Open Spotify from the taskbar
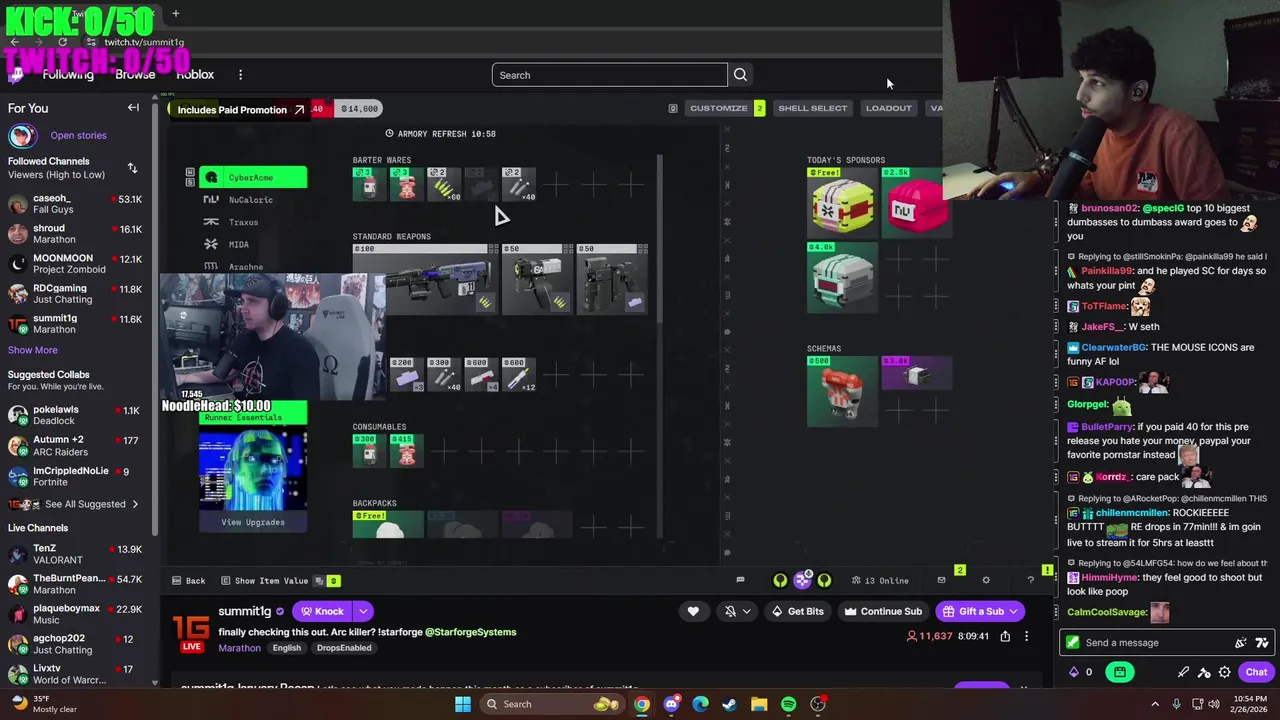The image size is (1280, 720). point(788,704)
